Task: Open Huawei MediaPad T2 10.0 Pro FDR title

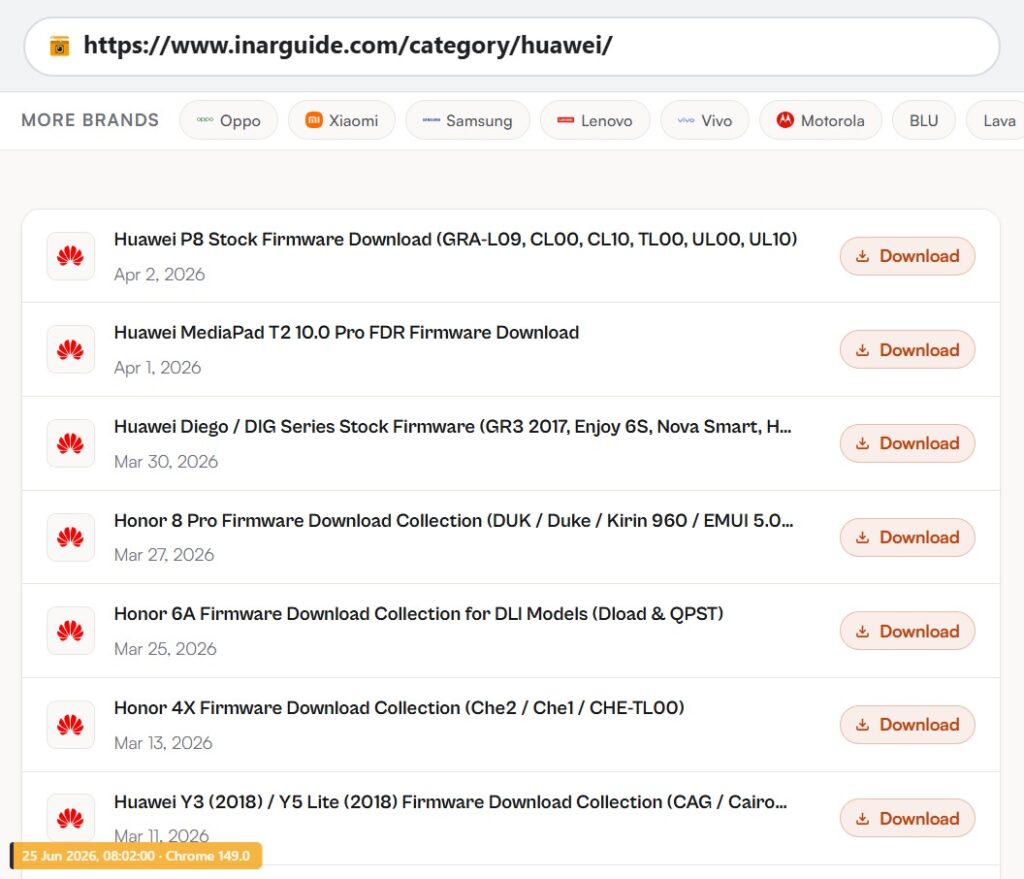Action: (346, 333)
